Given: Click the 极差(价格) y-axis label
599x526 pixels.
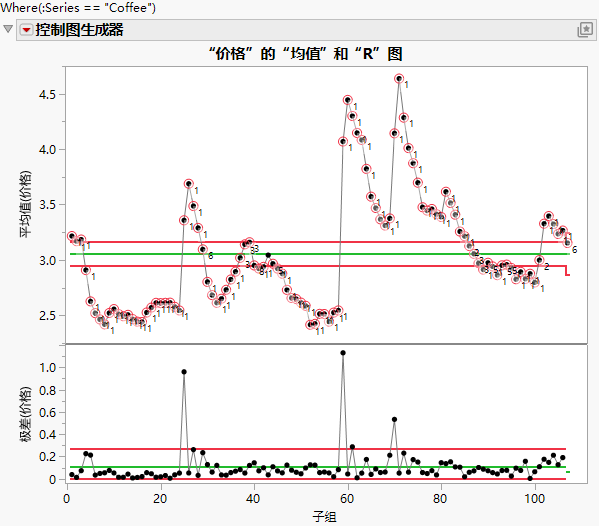Looking at the screenshot, I should tap(25, 414).
